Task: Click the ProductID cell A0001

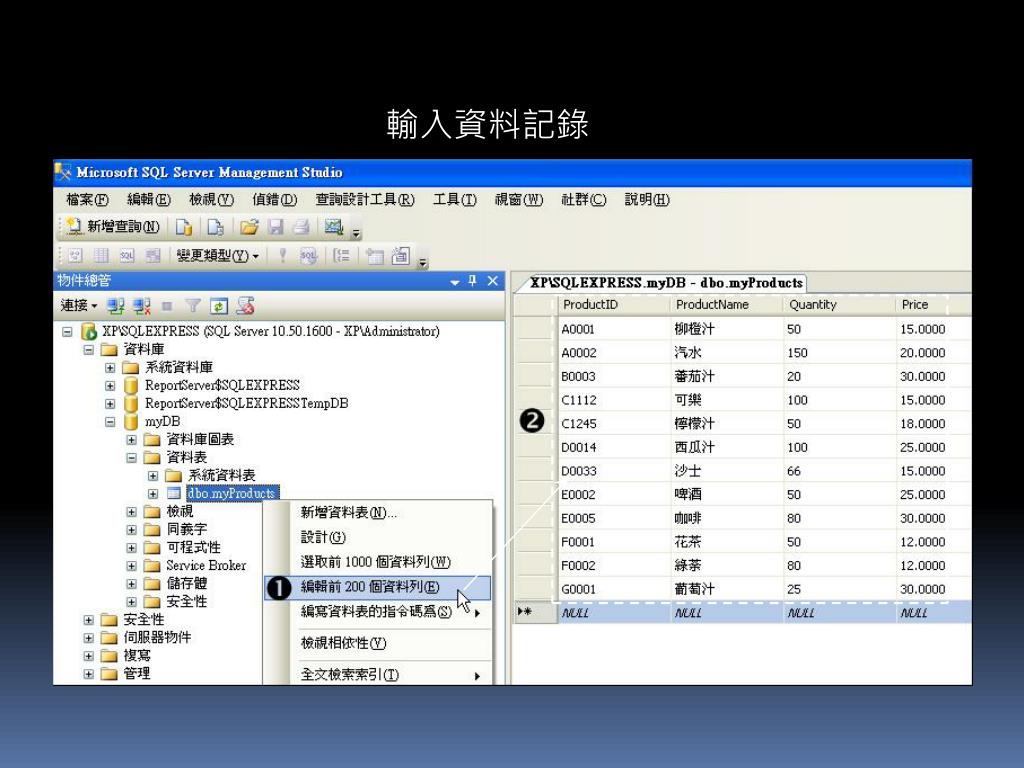Action: click(615, 329)
